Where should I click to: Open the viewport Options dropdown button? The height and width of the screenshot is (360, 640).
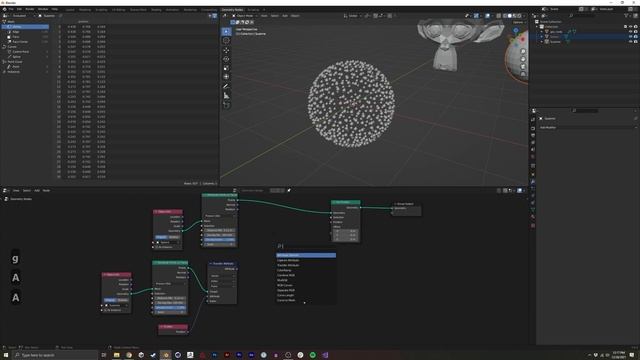click(518, 22)
